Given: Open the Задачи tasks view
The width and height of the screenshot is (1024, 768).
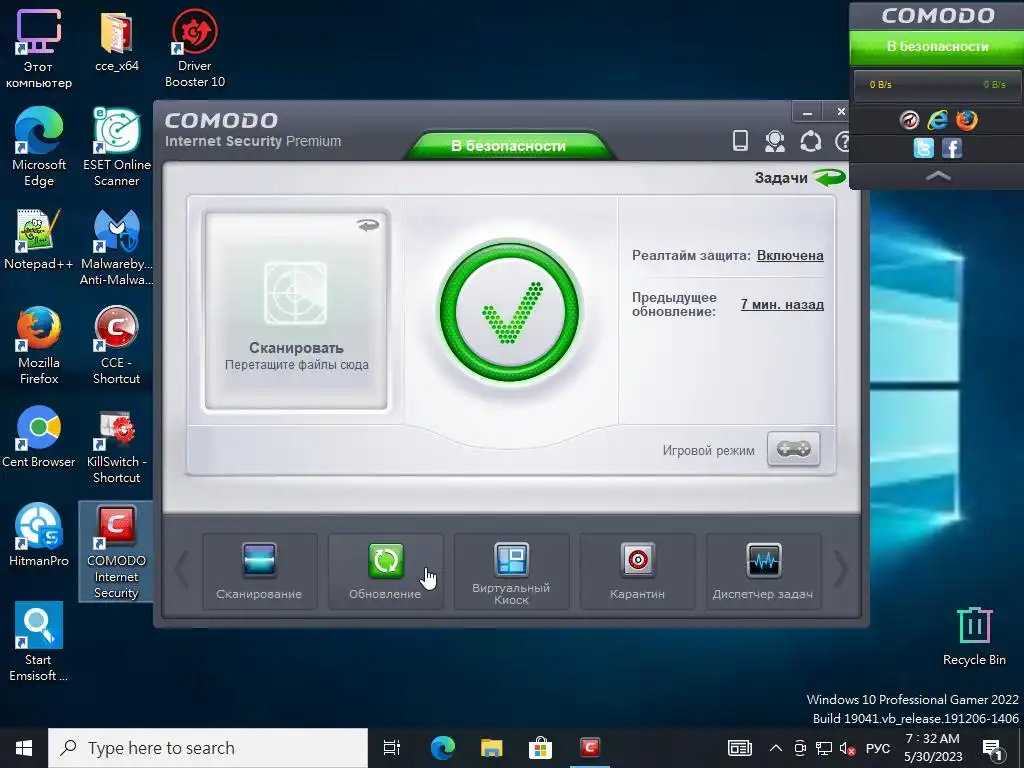Looking at the screenshot, I should (x=799, y=178).
